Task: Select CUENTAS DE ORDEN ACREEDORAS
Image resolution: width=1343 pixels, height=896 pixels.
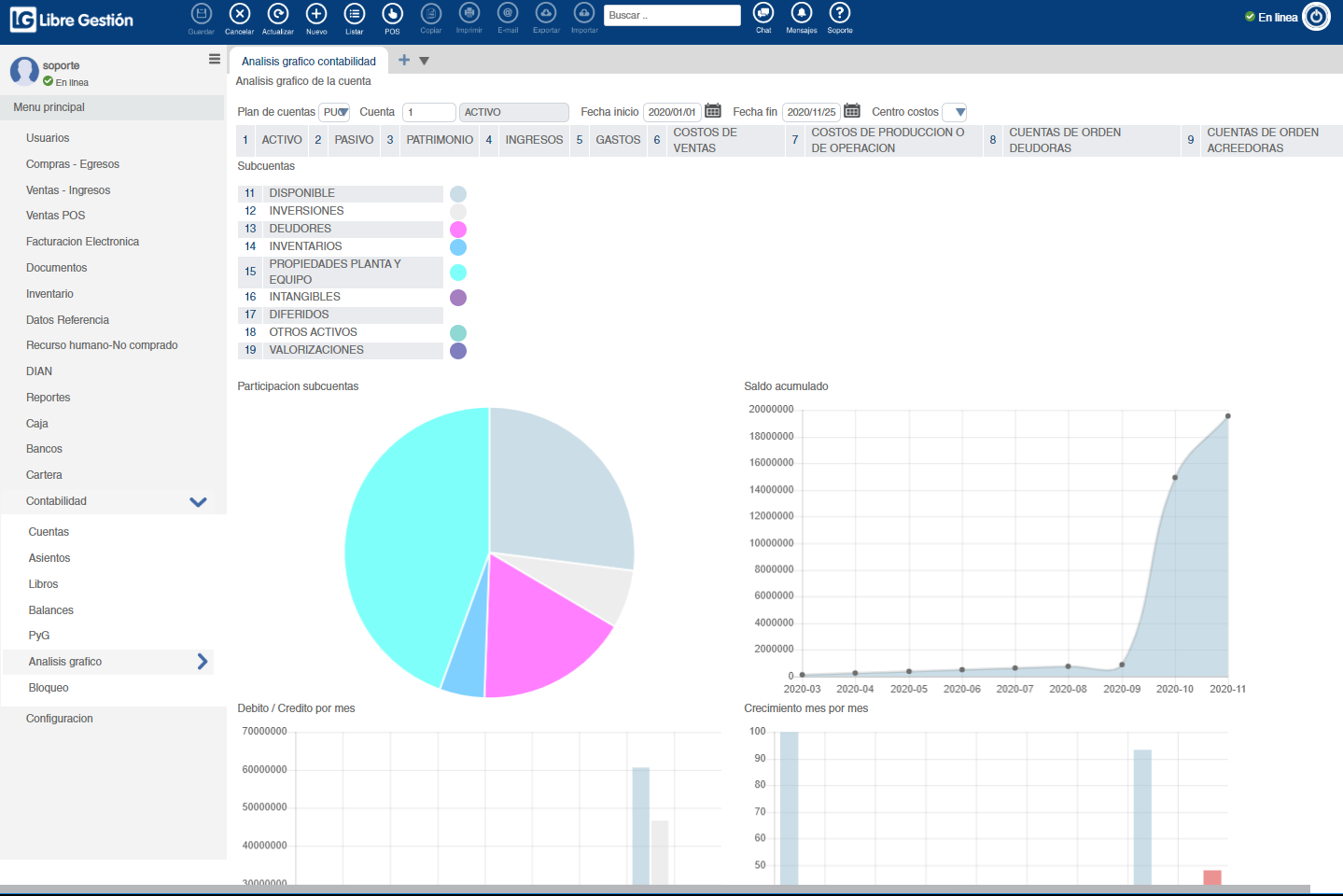Action: tap(1273, 140)
